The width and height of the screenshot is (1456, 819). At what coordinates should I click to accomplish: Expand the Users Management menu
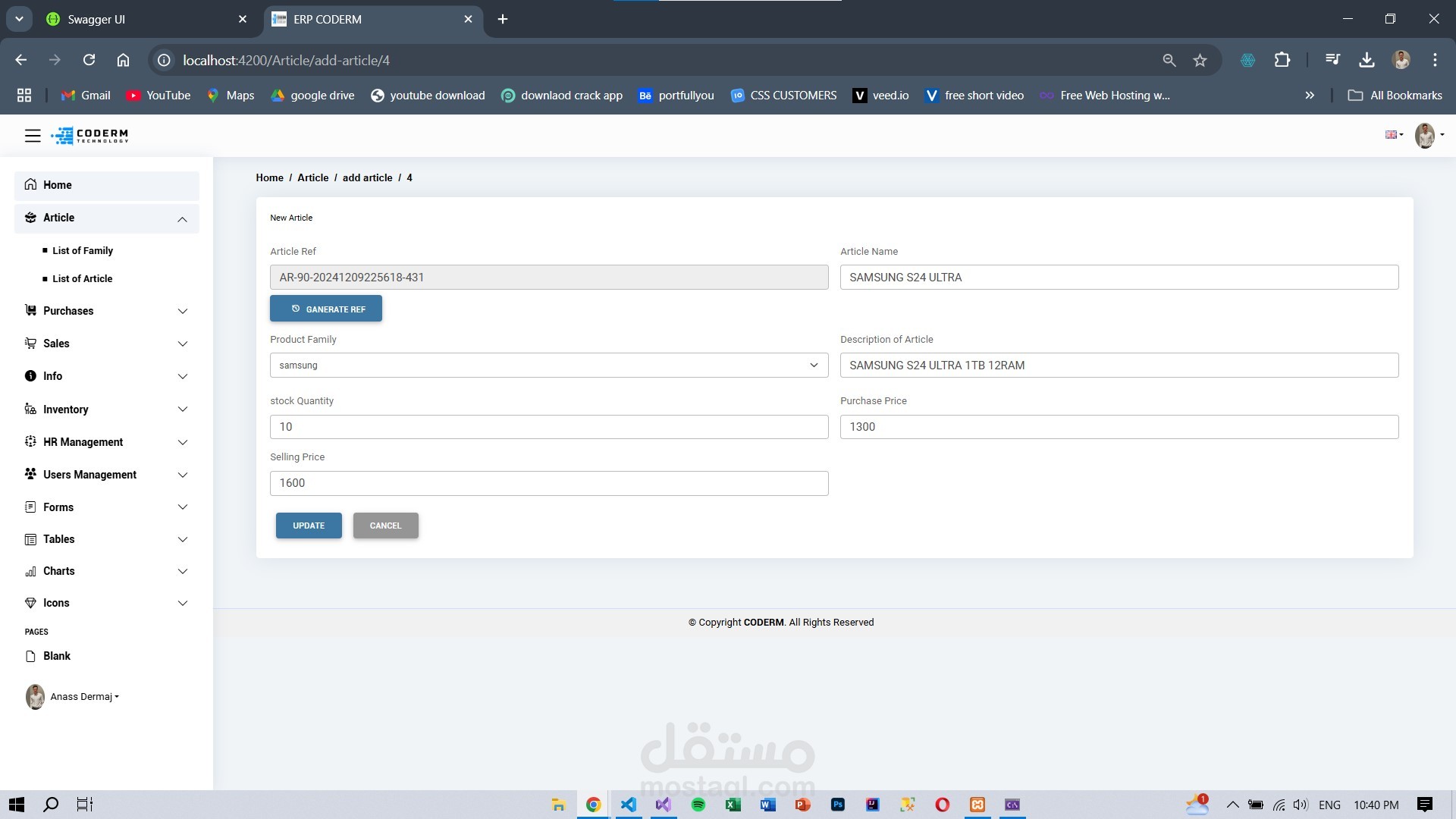(107, 475)
